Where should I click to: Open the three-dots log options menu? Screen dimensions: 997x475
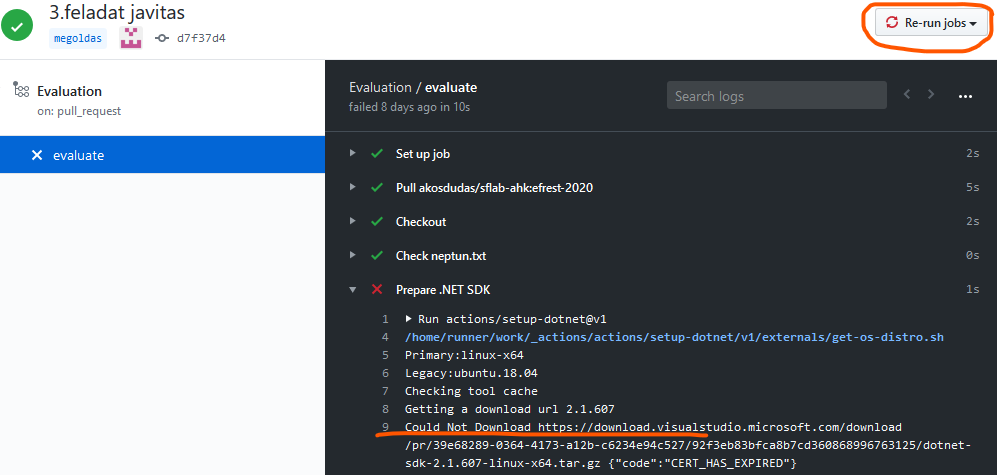coord(965,96)
